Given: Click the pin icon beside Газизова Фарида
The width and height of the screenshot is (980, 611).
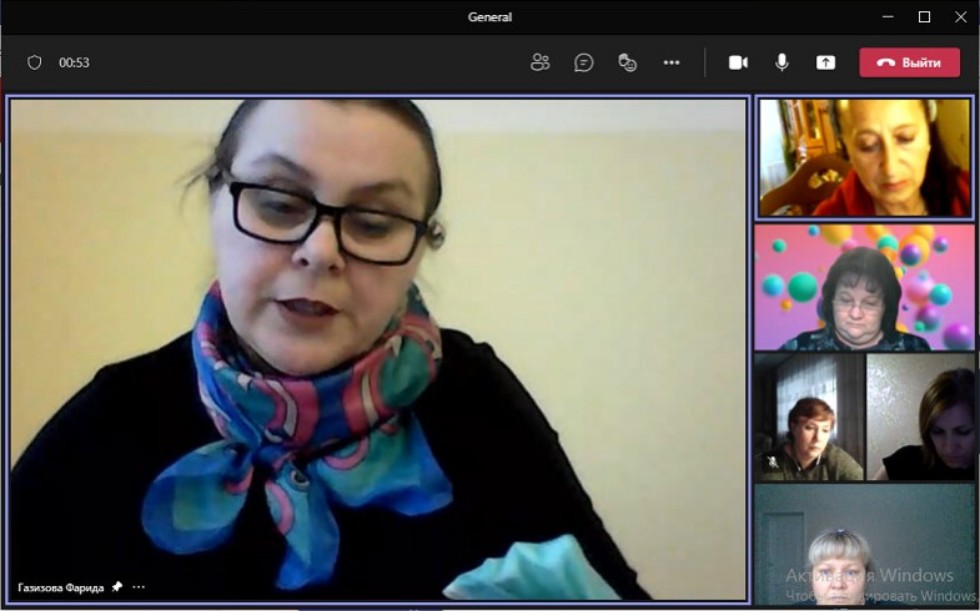Looking at the screenshot, I should pyautogui.click(x=117, y=587).
